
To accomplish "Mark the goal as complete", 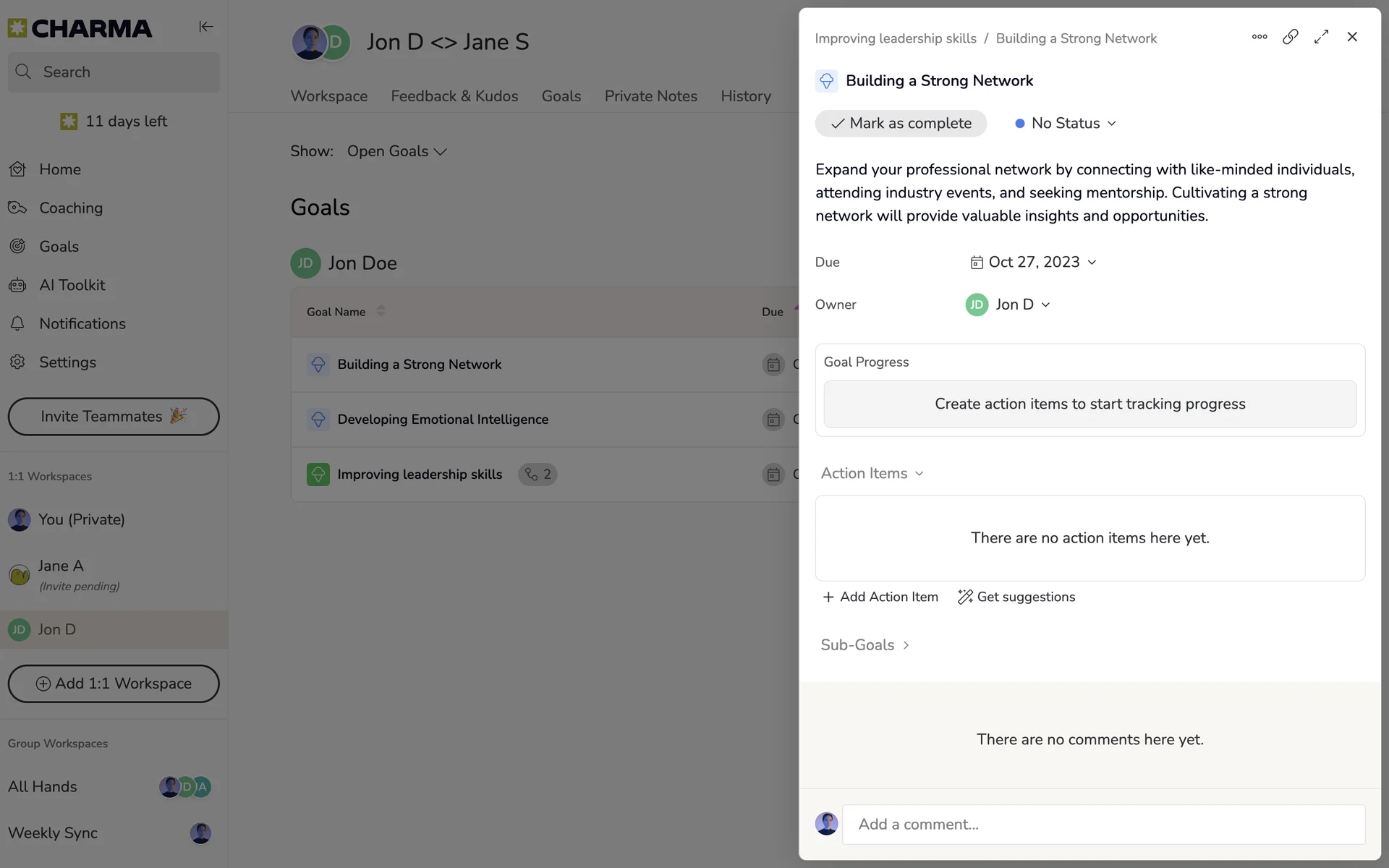I will (901, 124).
